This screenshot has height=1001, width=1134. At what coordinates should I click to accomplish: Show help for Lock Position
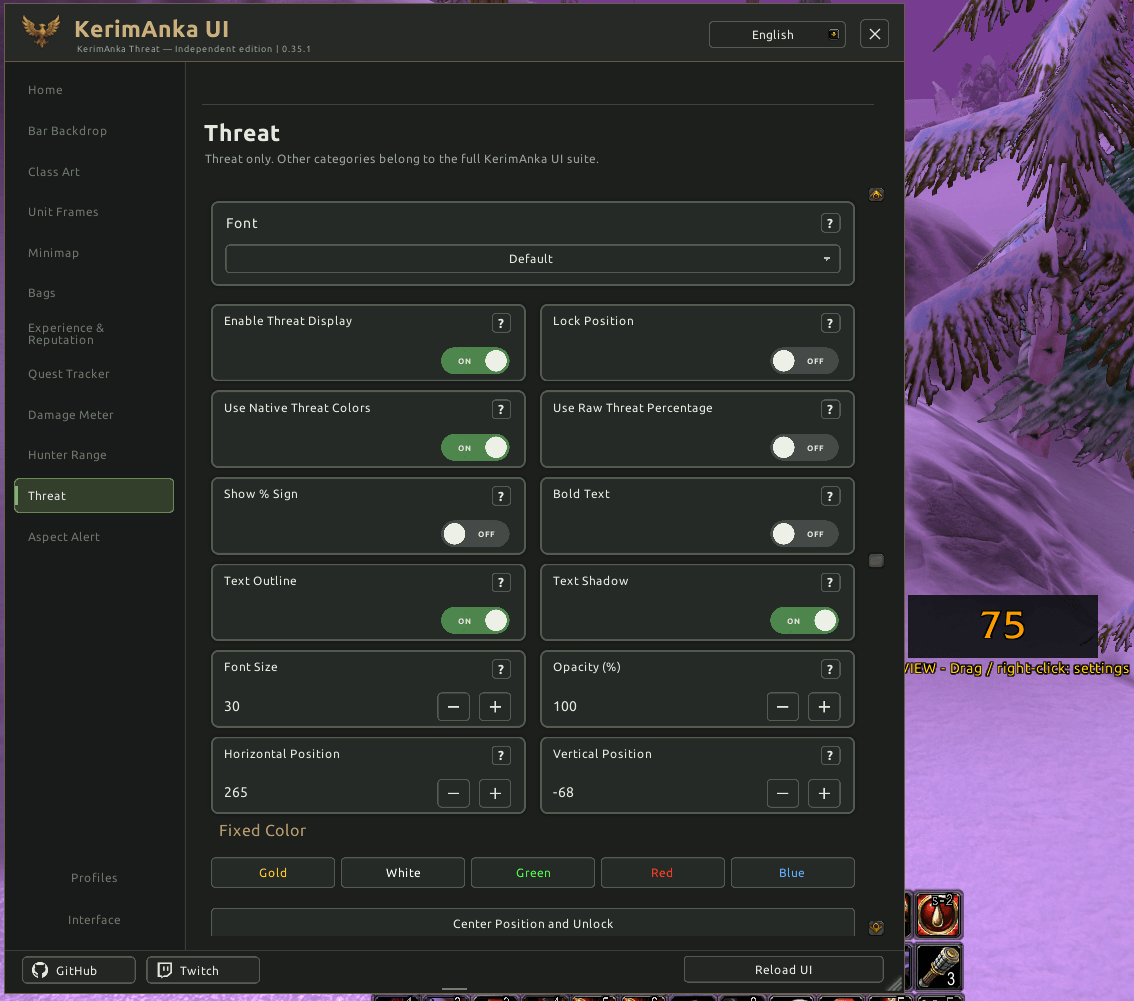[830, 323]
